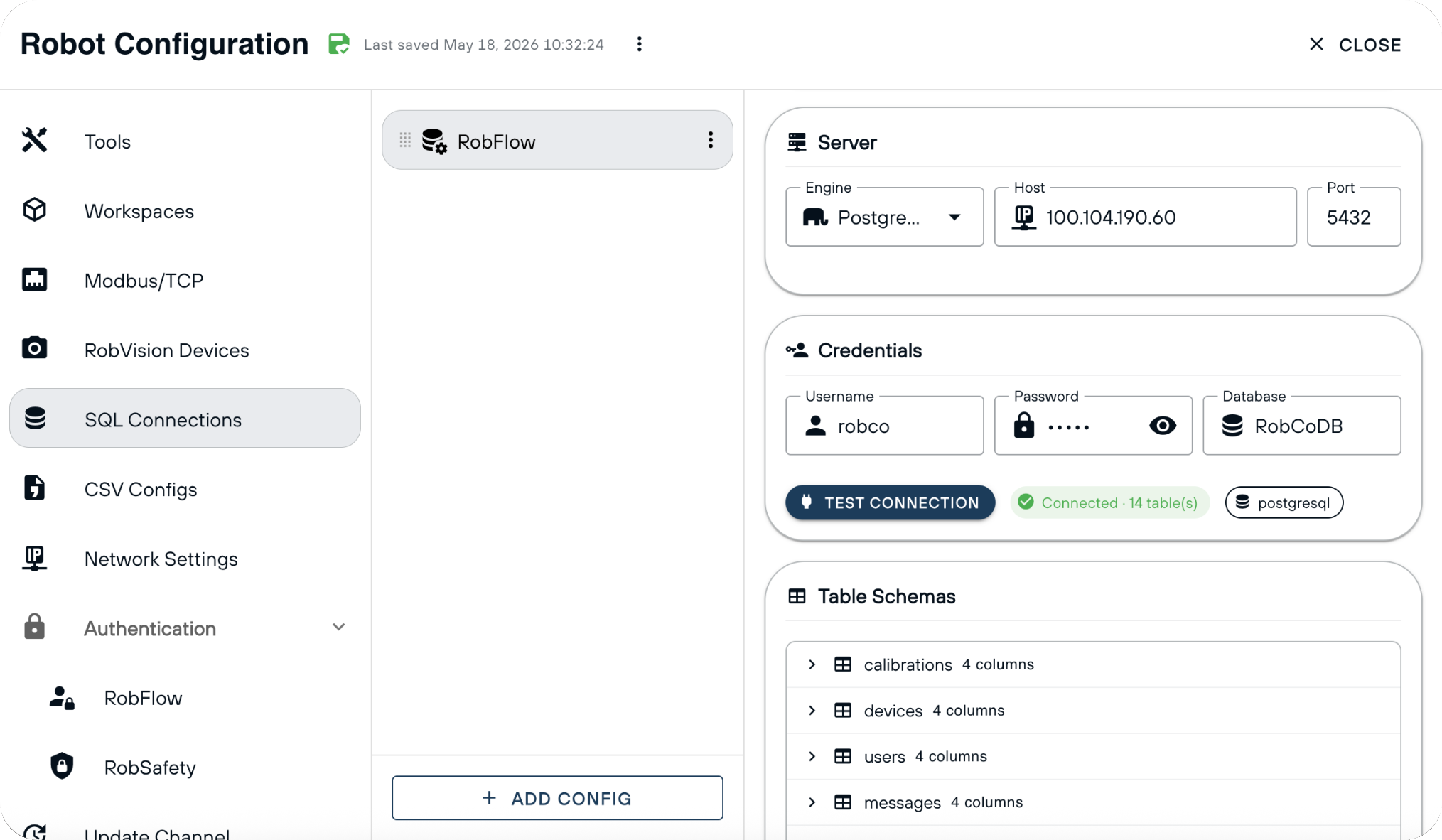
Task: Expand the users table row
Action: (812, 756)
